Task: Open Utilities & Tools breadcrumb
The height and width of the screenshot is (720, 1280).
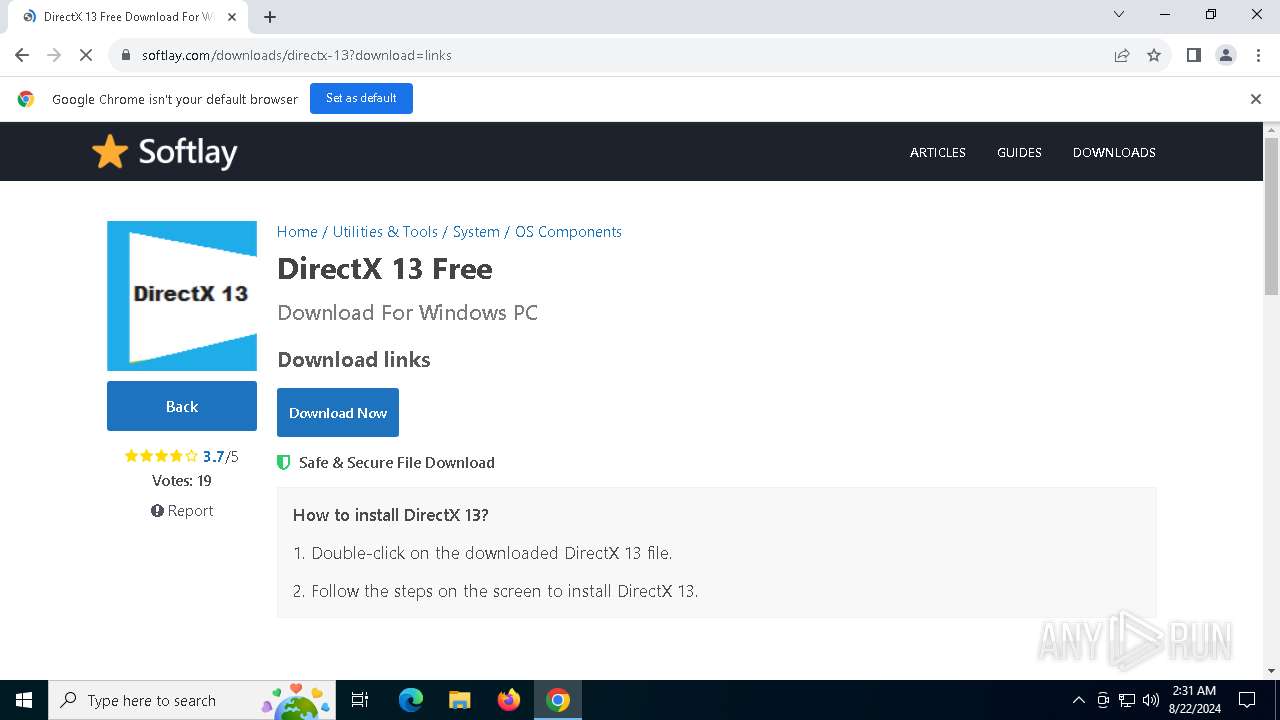Action: tap(385, 231)
